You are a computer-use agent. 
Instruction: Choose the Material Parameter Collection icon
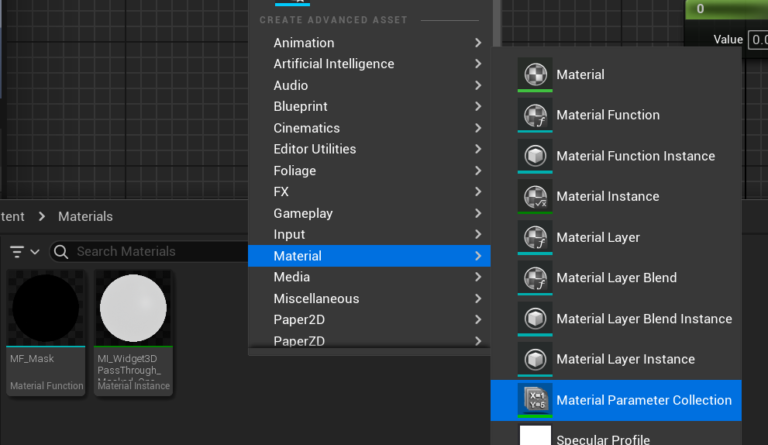(x=535, y=400)
